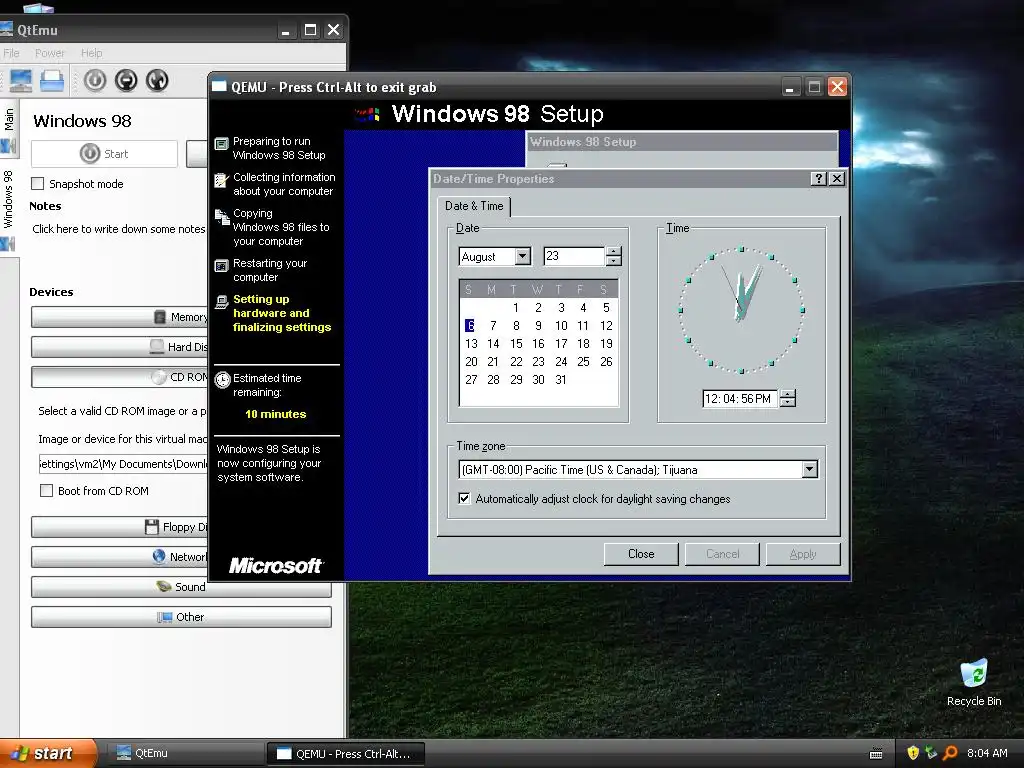The height and width of the screenshot is (768, 1024).
Task: Select the Main vertical tab in QtEmu
Action: pos(8,130)
